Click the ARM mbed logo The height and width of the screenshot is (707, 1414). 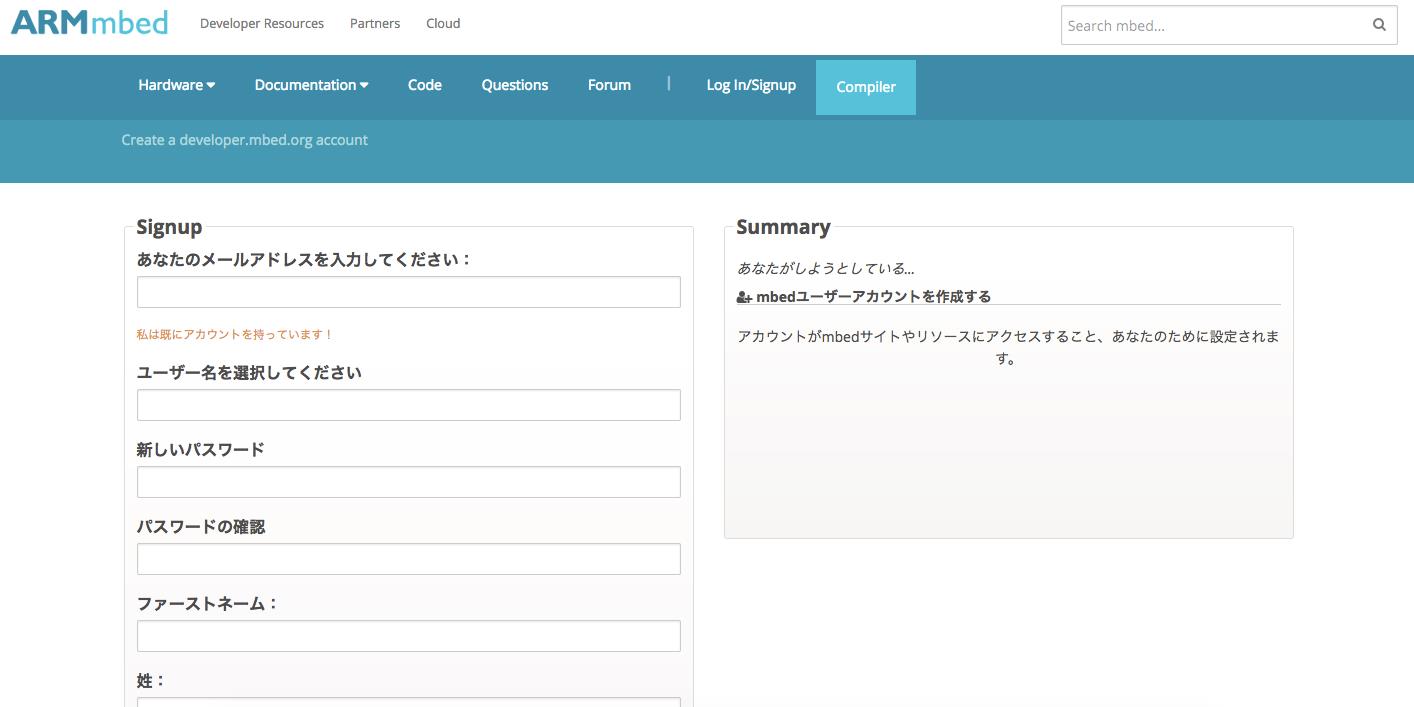[90, 21]
